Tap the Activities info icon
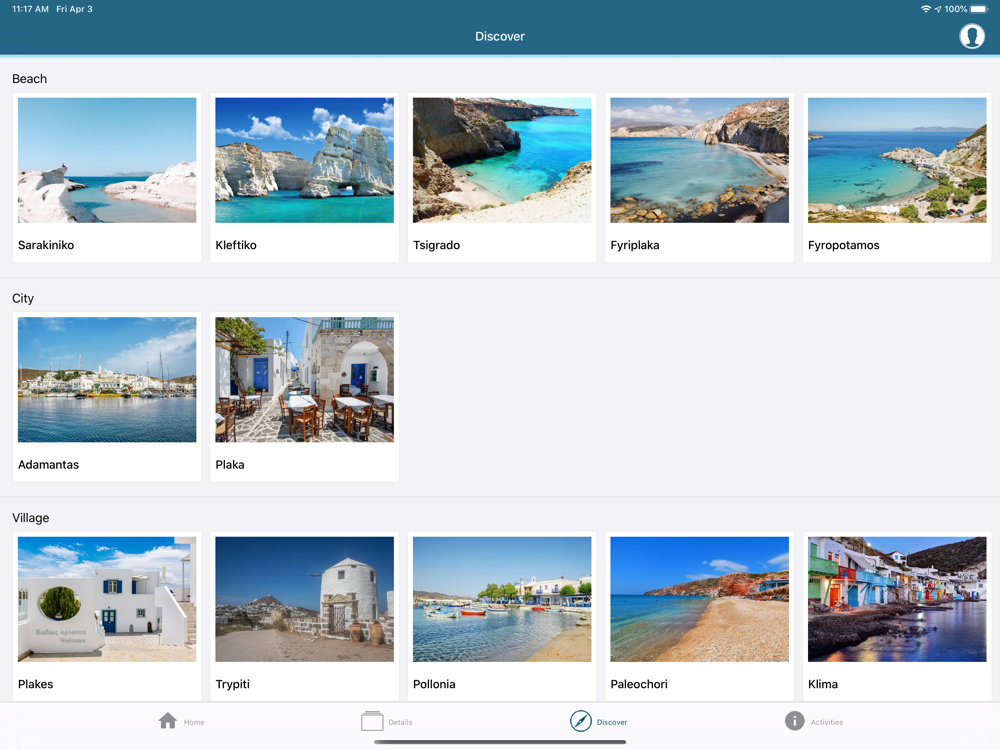 pyautogui.click(x=794, y=721)
